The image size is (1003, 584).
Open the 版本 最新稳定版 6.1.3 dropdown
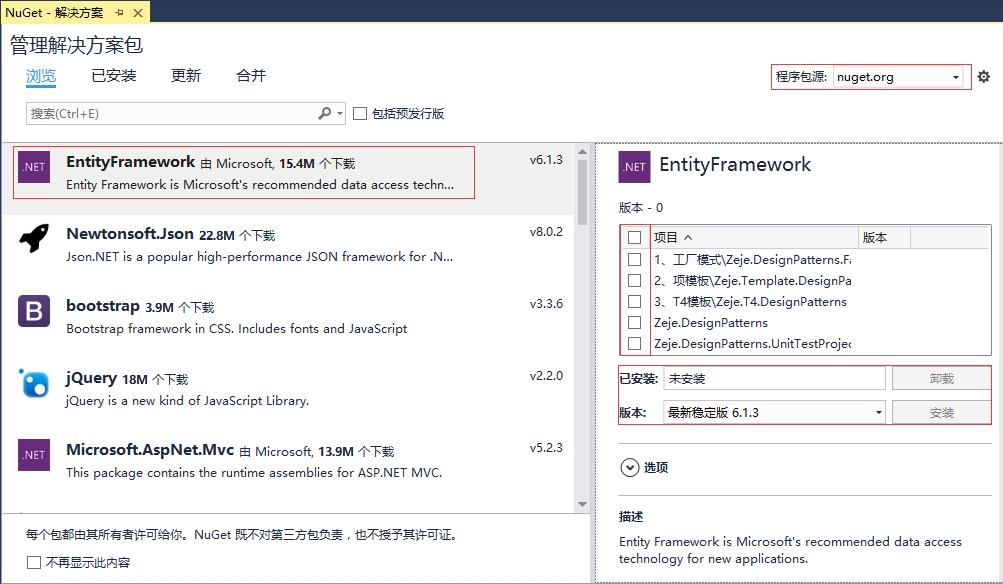(775, 413)
